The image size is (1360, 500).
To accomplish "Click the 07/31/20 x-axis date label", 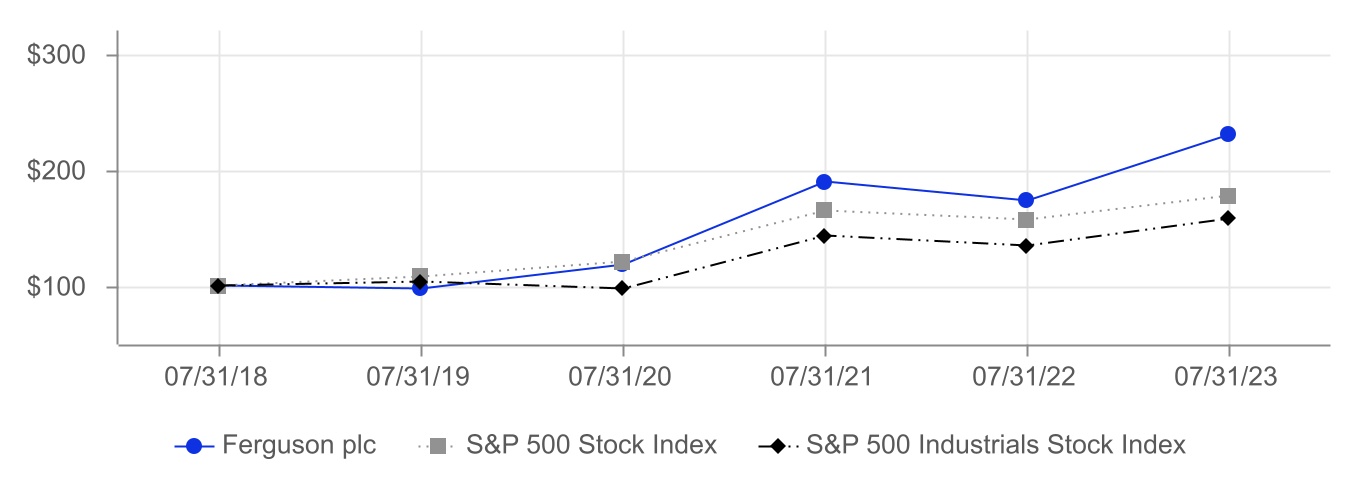I will click(x=622, y=378).
